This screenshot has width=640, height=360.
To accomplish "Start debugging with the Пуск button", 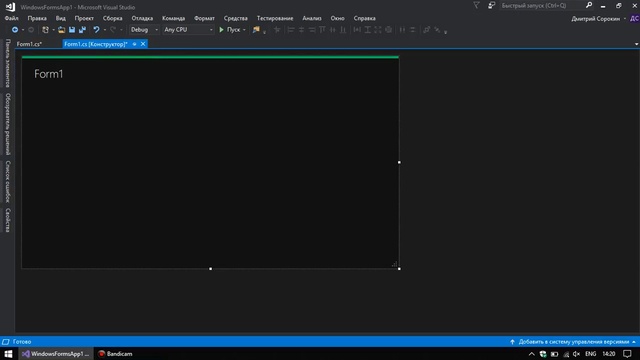I will (230, 30).
